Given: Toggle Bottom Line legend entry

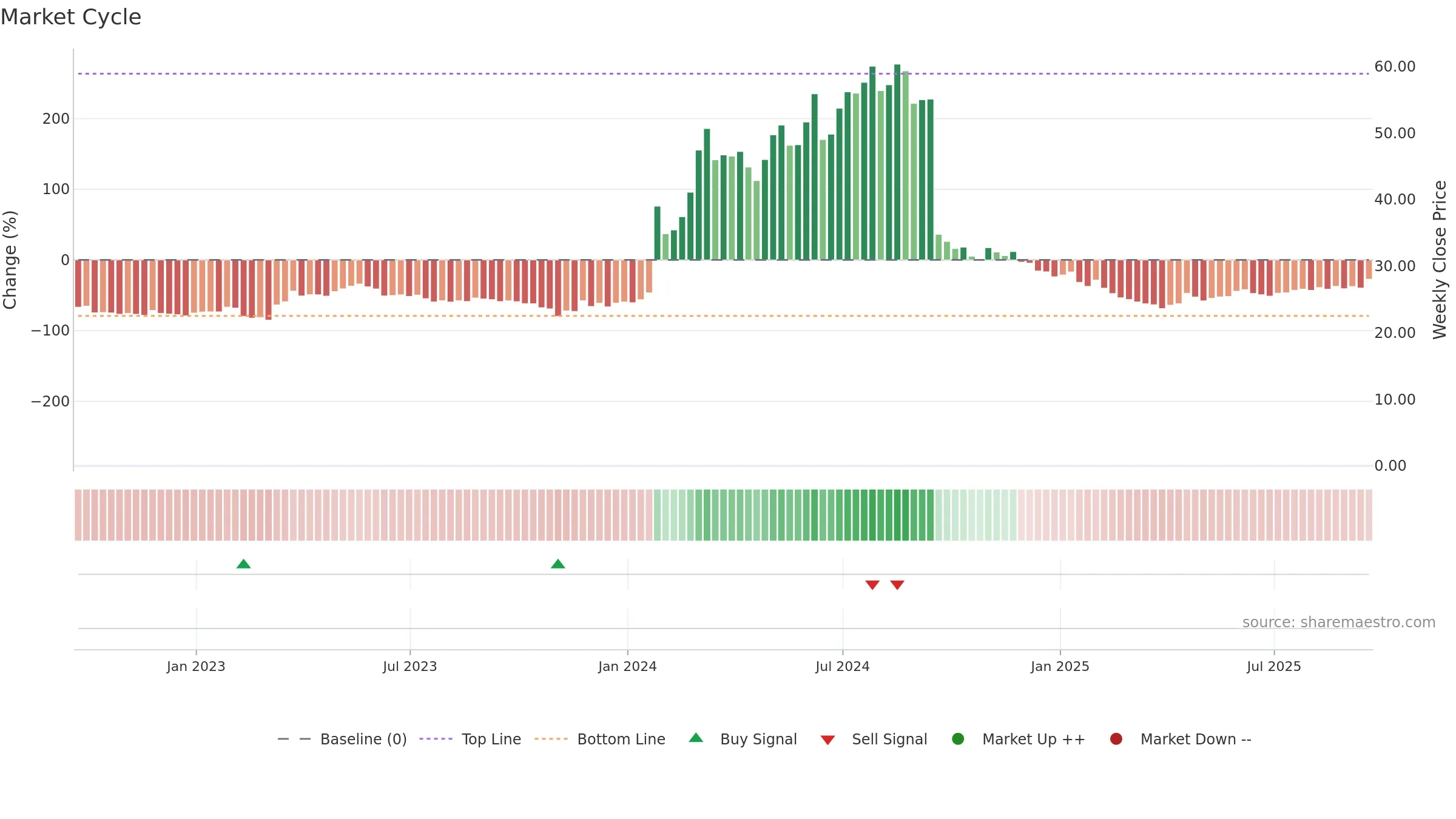Looking at the screenshot, I should pos(600,739).
